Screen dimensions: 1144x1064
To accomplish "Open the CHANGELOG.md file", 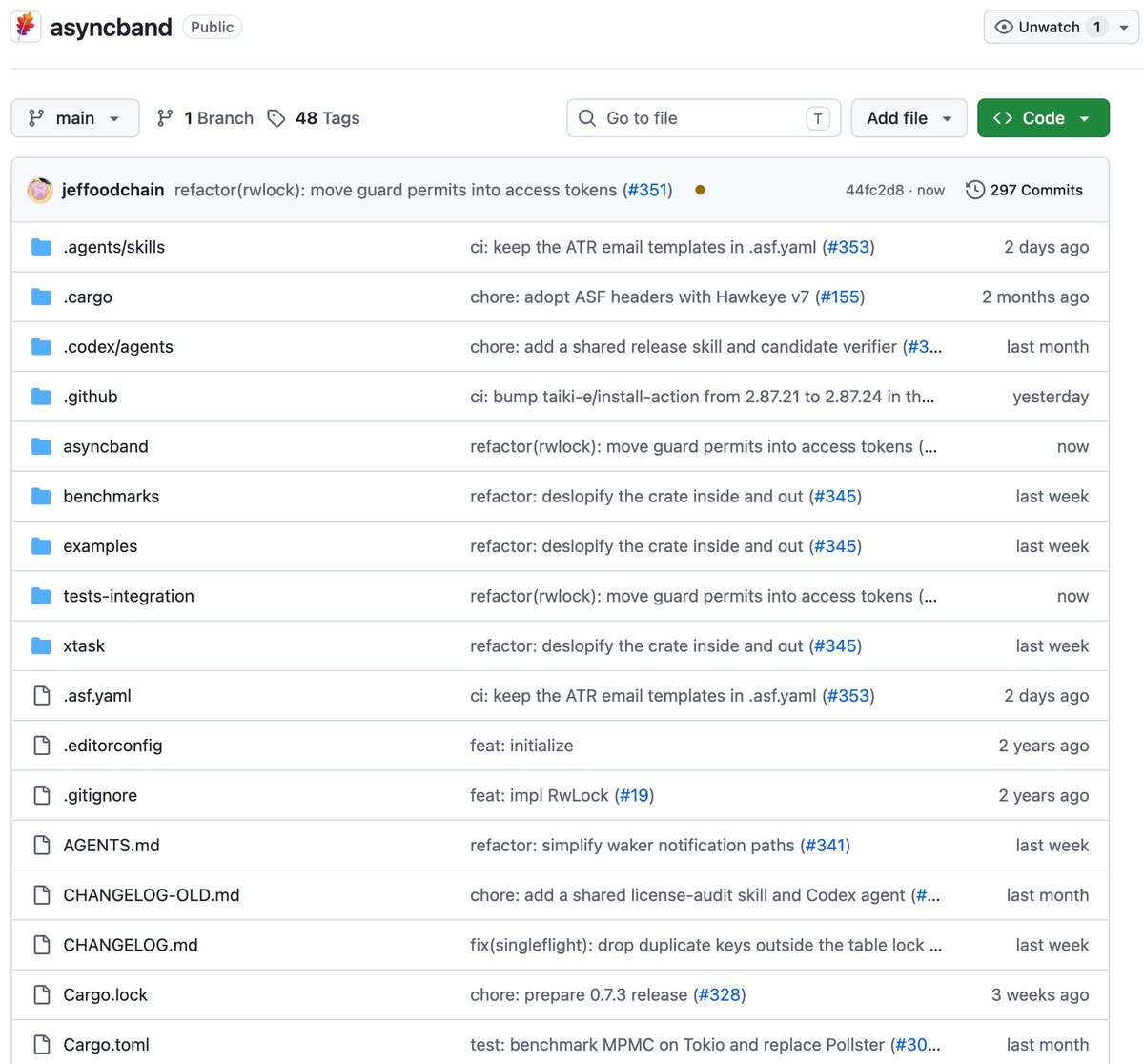I will point(131,945).
